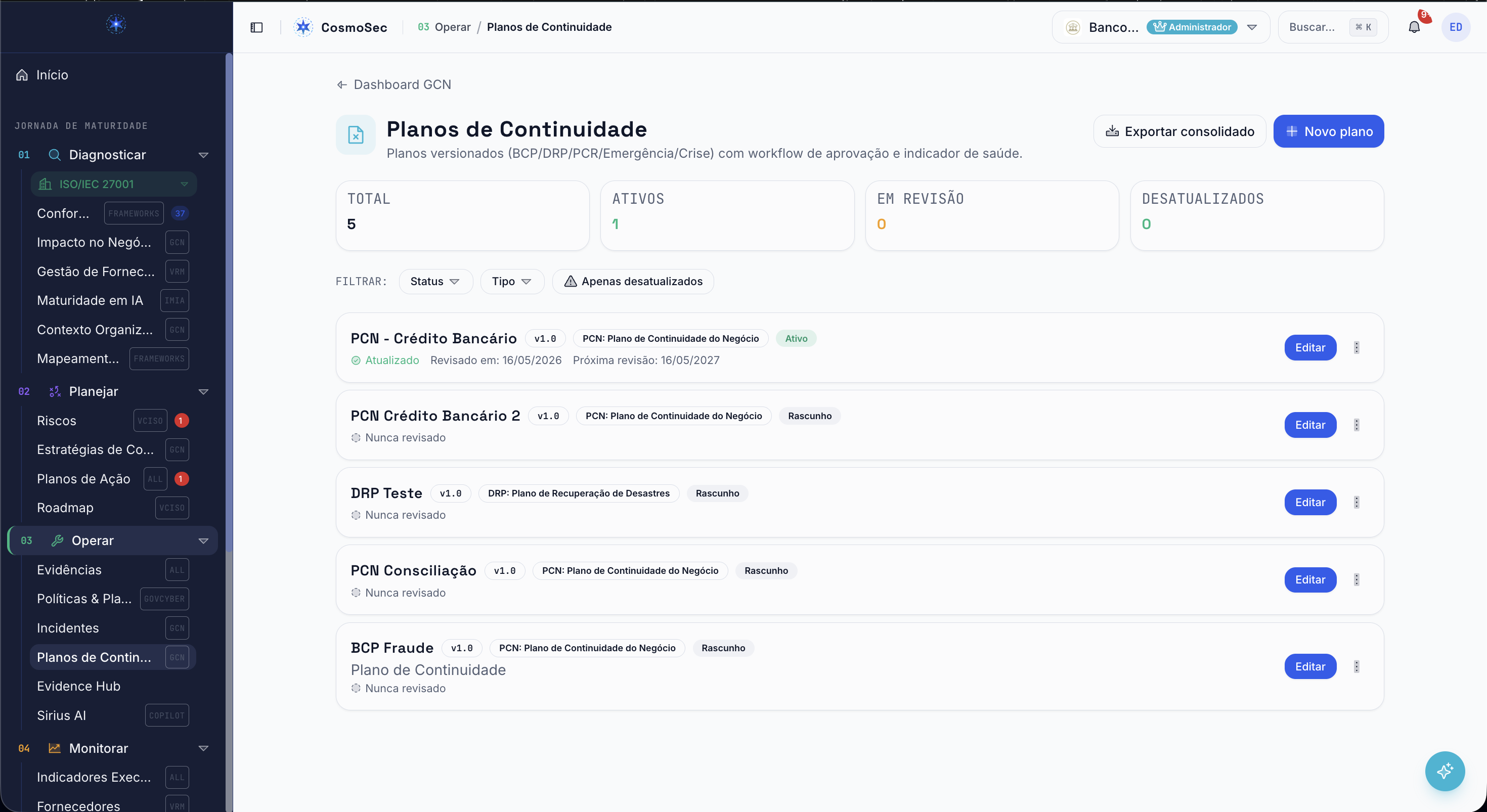Click the ISO/IEC 27001 building icon
This screenshot has width=1487, height=812.
click(45, 184)
